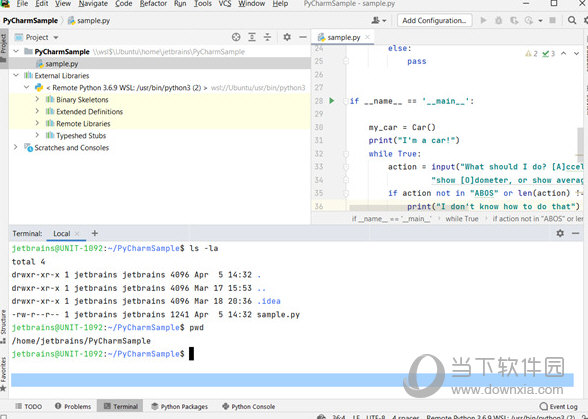Open Project panel gear options
This screenshot has width=588, height=419.
[x=287, y=37]
